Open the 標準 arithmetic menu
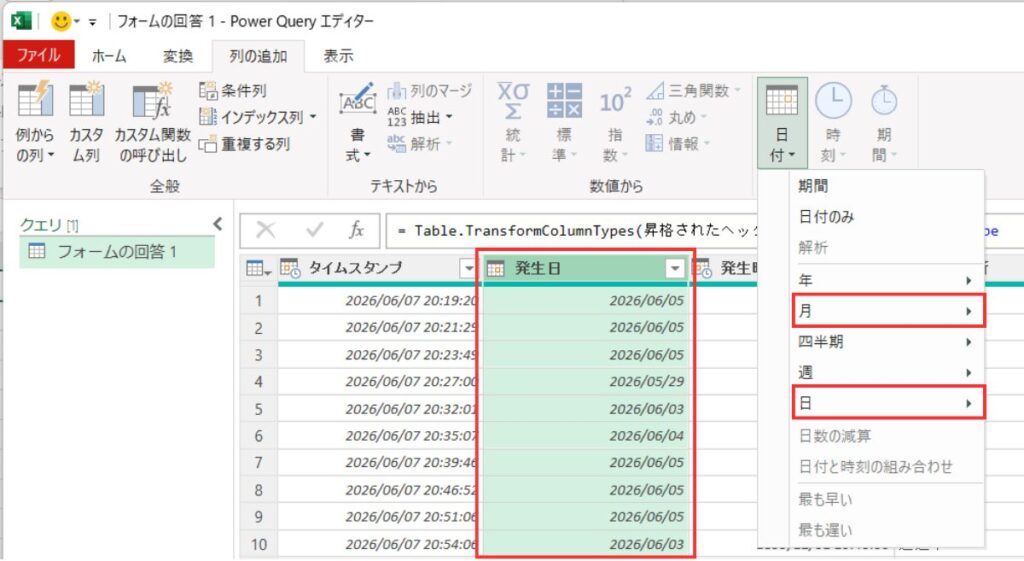The width and height of the screenshot is (1024, 561). point(564,121)
